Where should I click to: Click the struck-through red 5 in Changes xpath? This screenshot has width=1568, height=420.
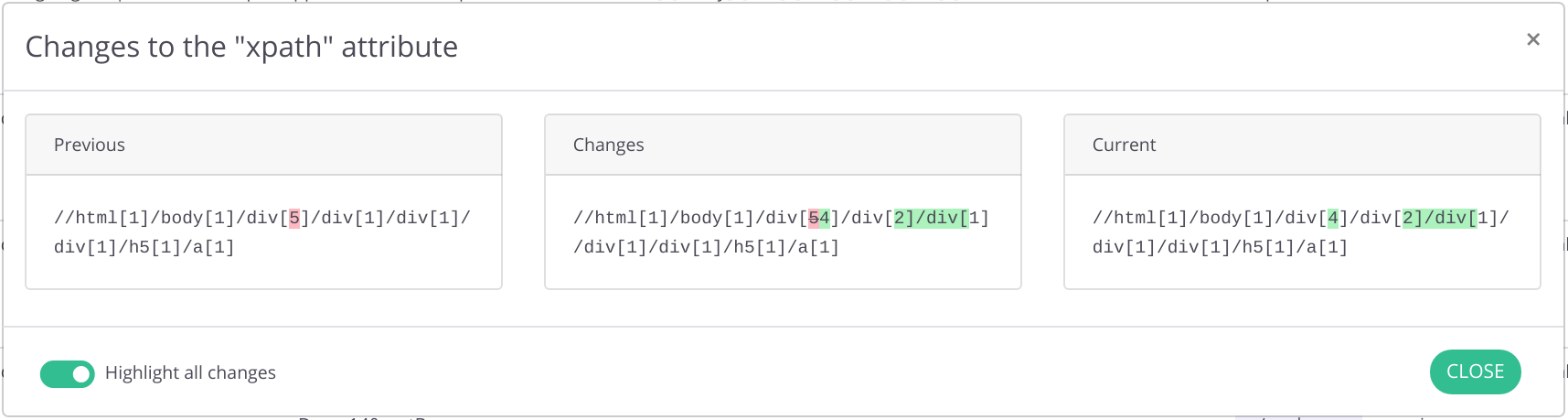814,218
